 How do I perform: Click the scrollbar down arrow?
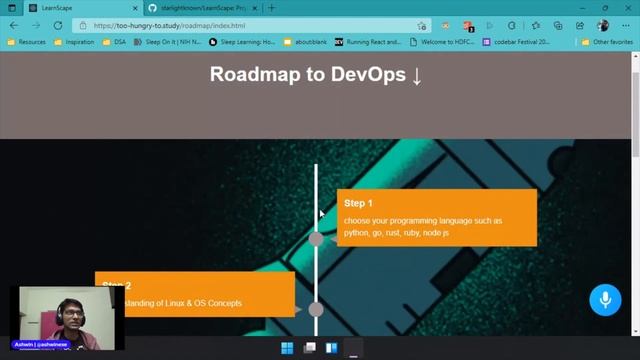pos(636,331)
